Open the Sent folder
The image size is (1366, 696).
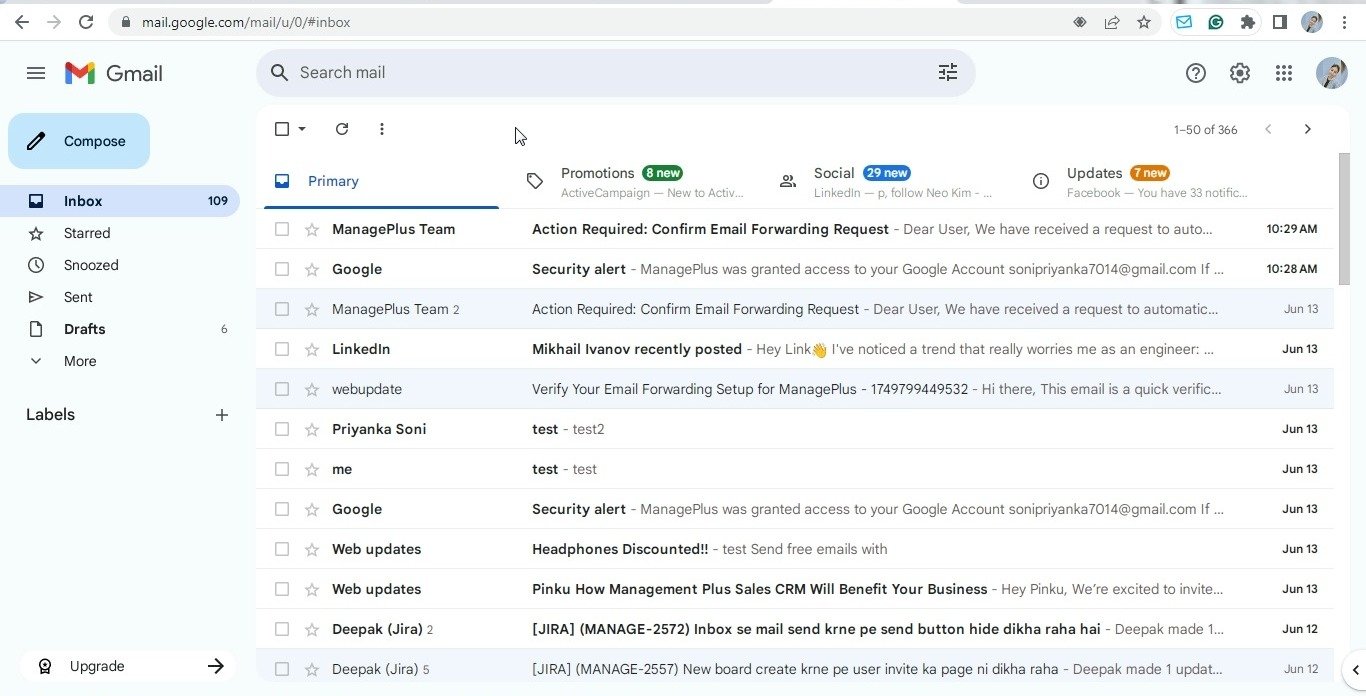(x=120, y=297)
